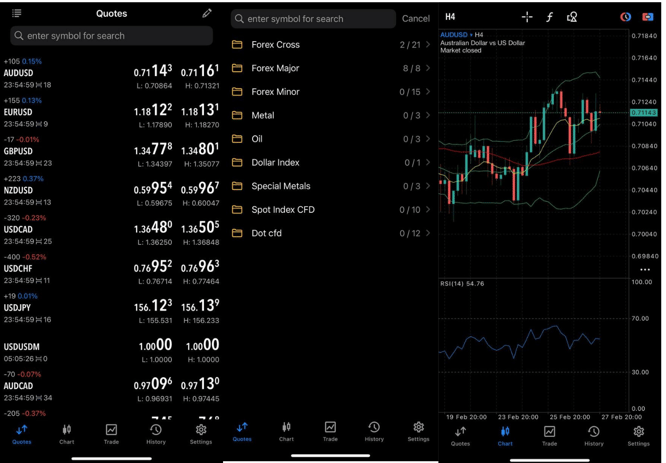
Task: Open Quotes tab in chart screen
Action: coord(460,436)
